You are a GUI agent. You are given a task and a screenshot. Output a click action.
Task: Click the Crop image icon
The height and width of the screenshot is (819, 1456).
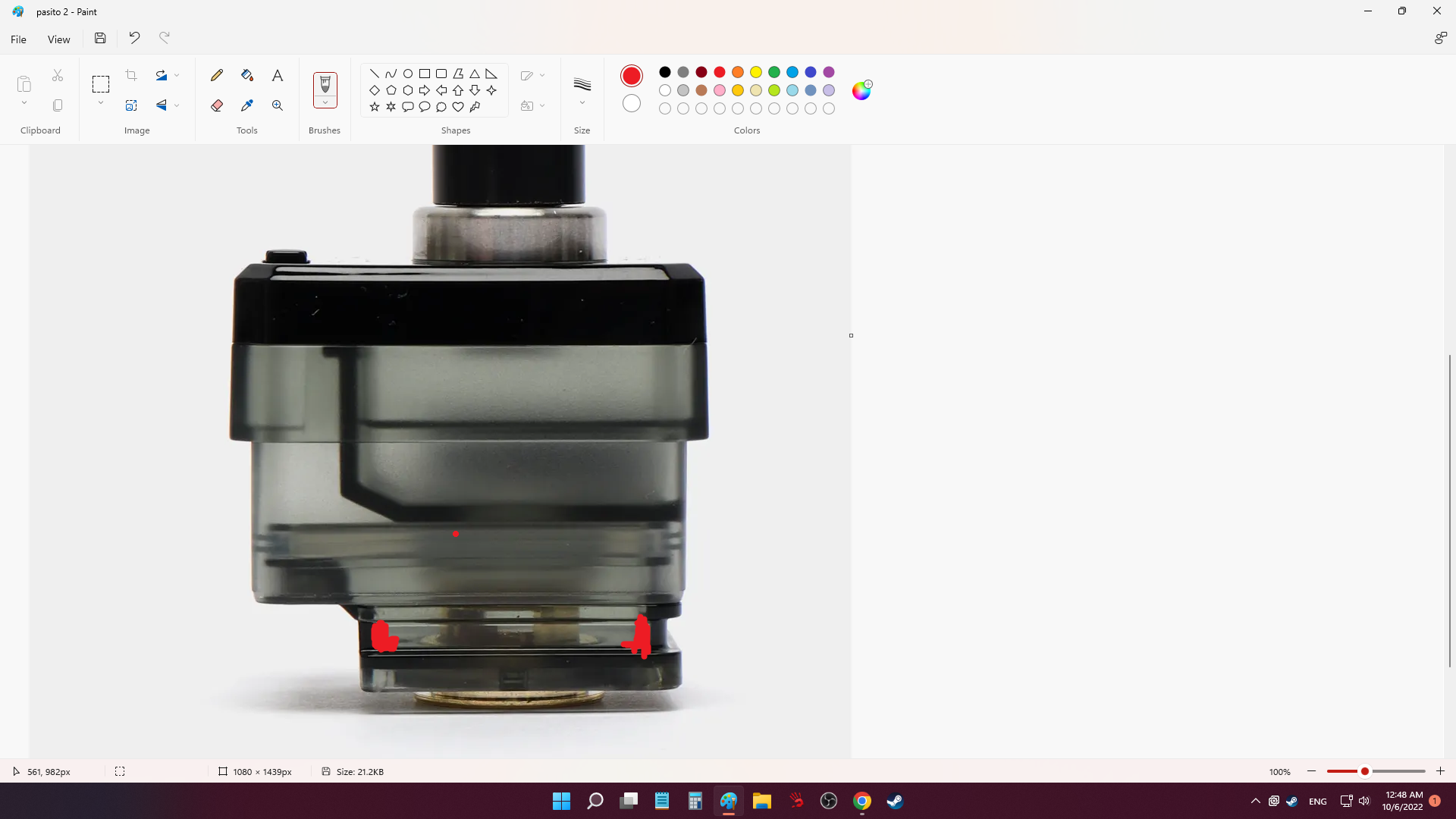(x=131, y=75)
